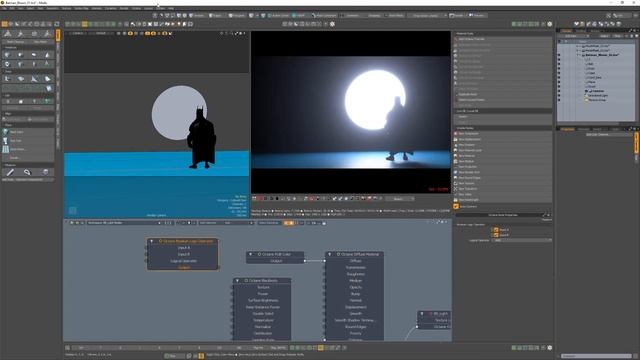Select Texture Group in item list
Viewport: 640px width, 360px height.
coord(597,100)
